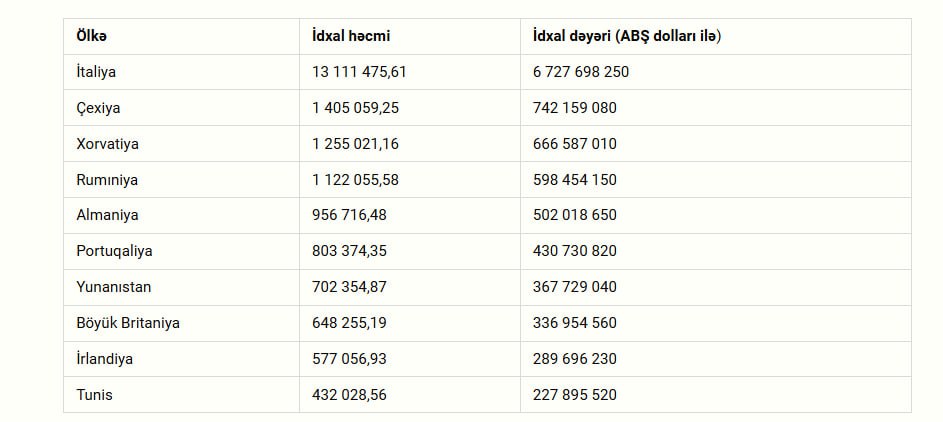Select the Tunis country cell
This screenshot has height=422, width=943.
click(94, 395)
